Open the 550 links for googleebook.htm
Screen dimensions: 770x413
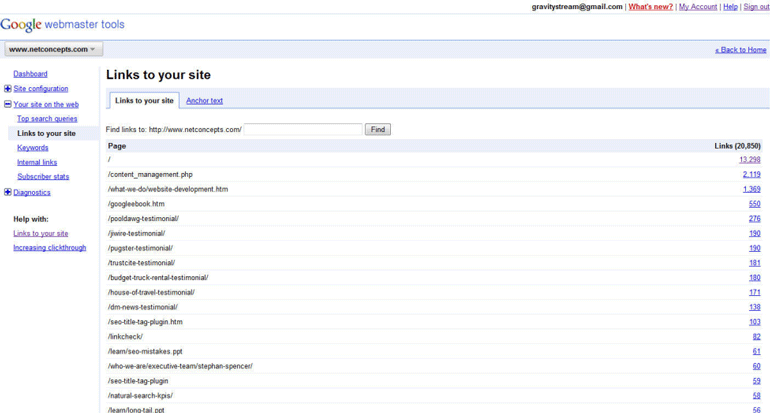pos(755,204)
